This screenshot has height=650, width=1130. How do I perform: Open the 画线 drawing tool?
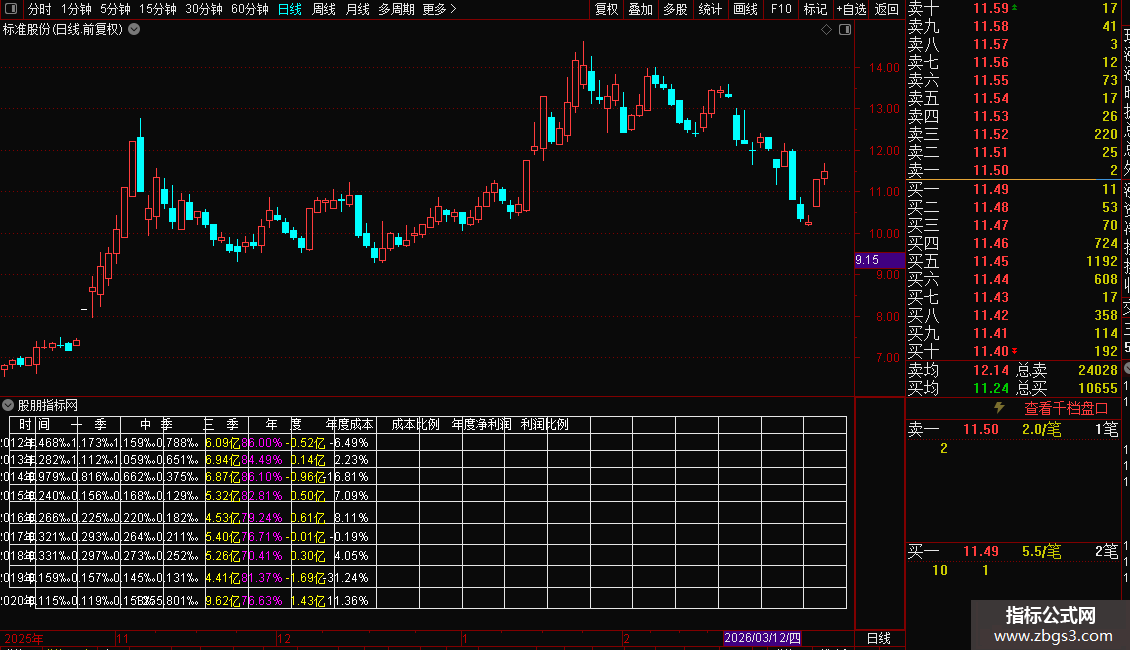(x=745, y=9)
